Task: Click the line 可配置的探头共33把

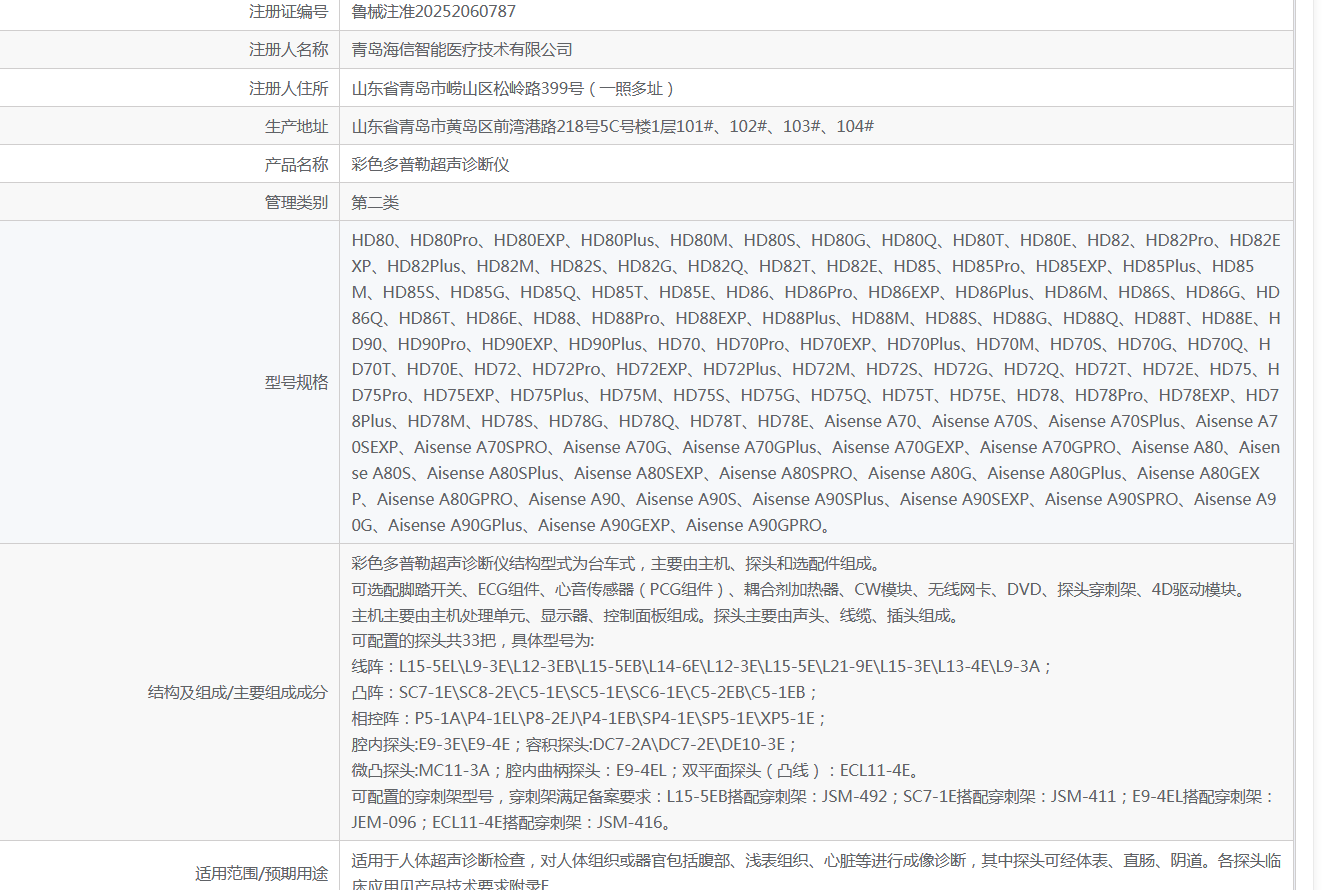Action: [473, 640]
